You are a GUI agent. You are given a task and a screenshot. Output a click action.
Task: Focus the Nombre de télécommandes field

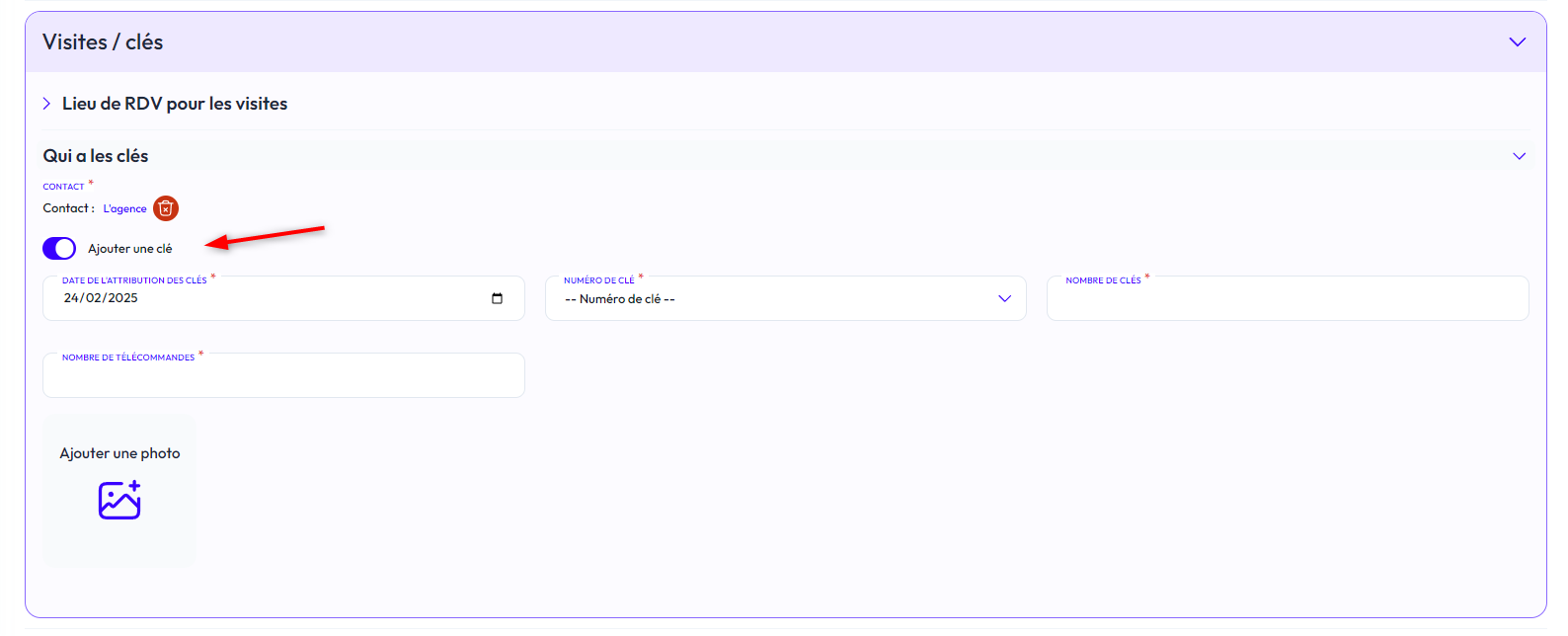[283, 378]
